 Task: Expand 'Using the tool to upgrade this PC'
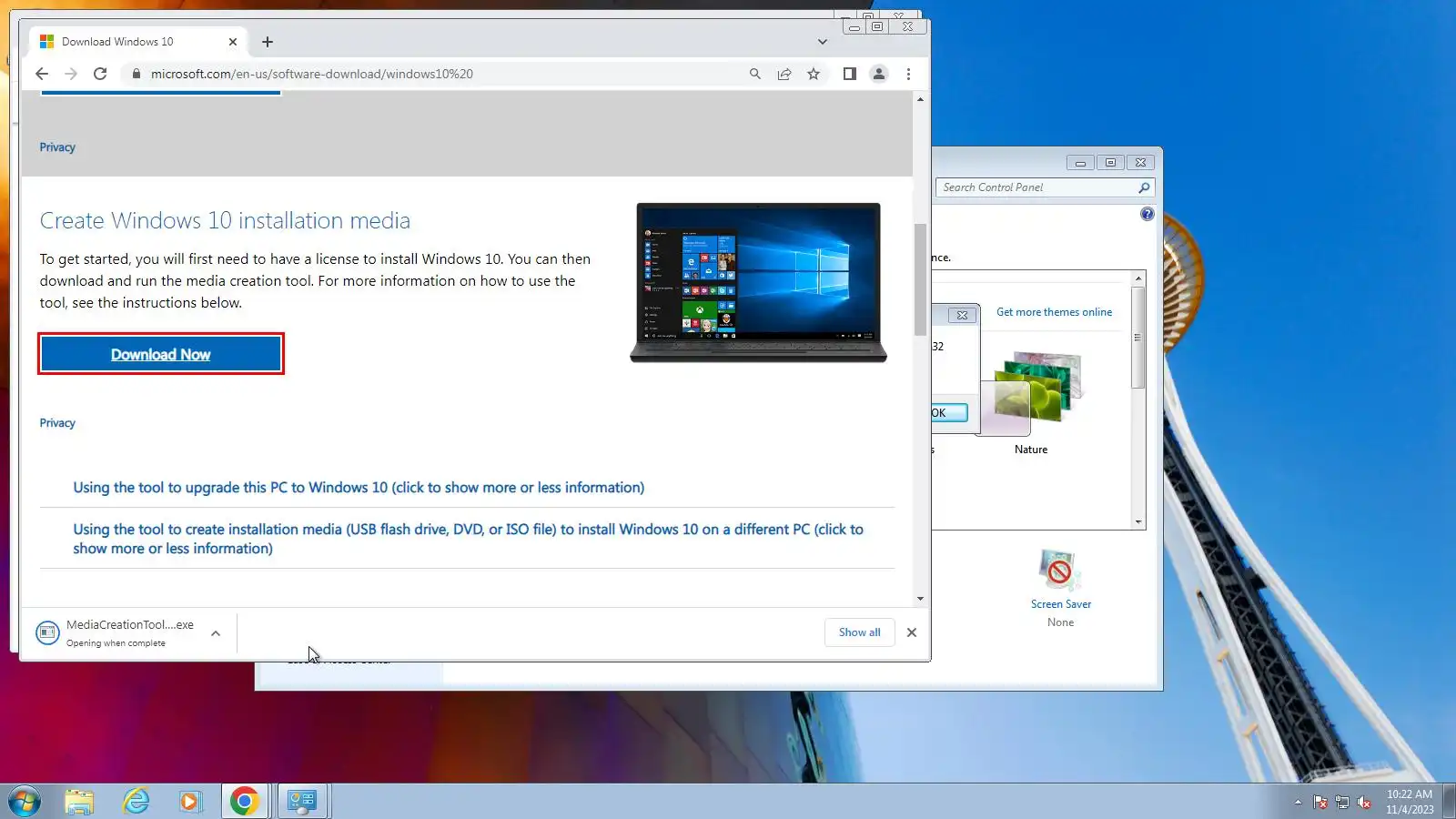pos(359,488)
